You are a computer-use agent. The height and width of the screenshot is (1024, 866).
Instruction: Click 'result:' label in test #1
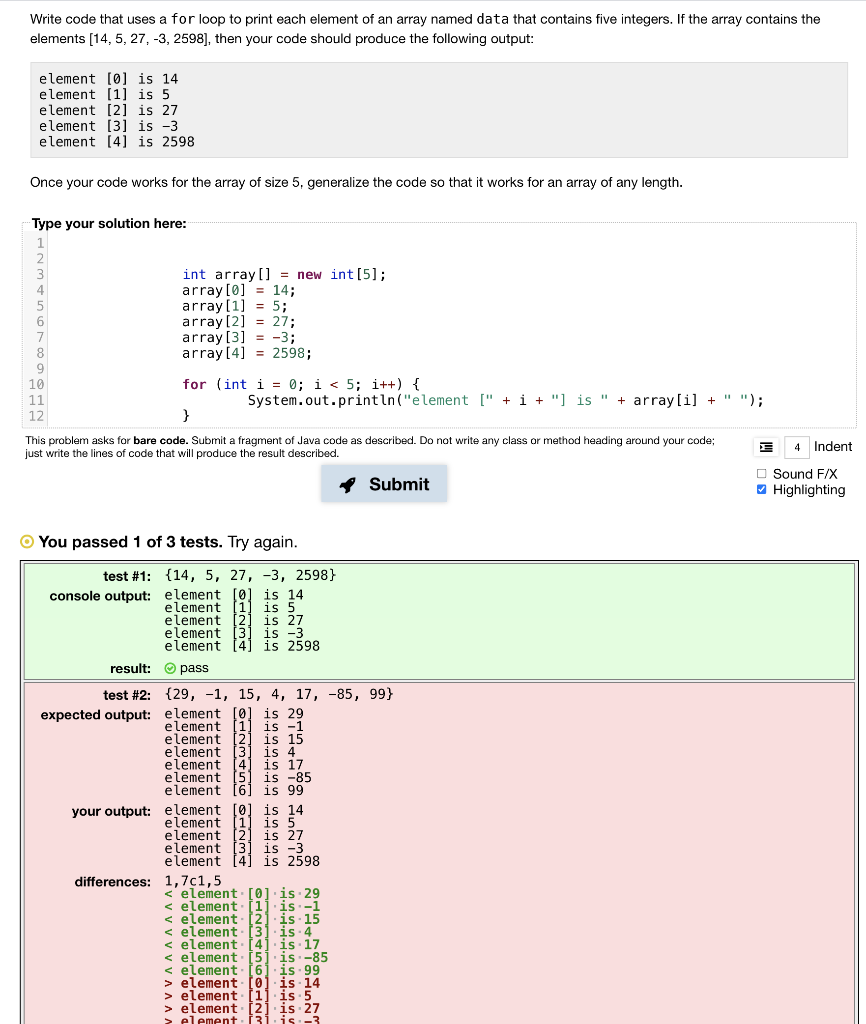click(130, 669)
